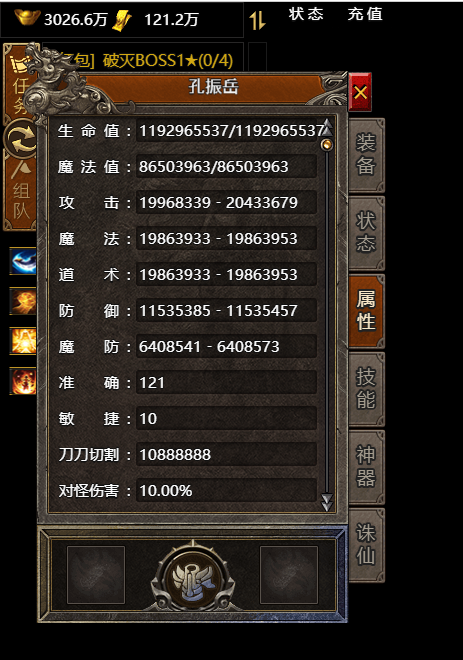Activate the red fire skill icon
Screen dimensions: 463x660
(23, 381)
